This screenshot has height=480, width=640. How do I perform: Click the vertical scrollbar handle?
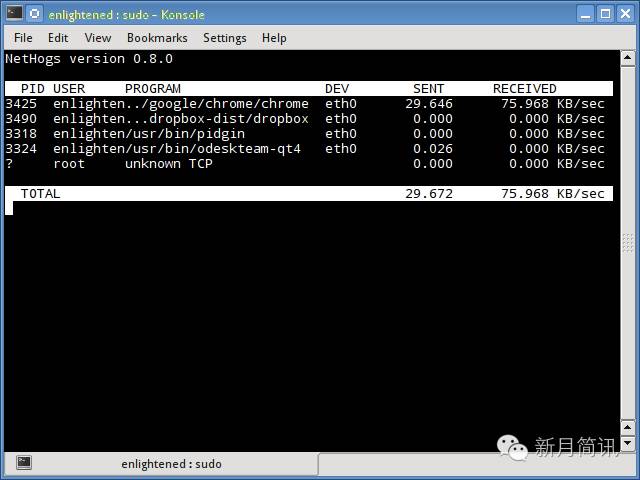tap(627, 243)
